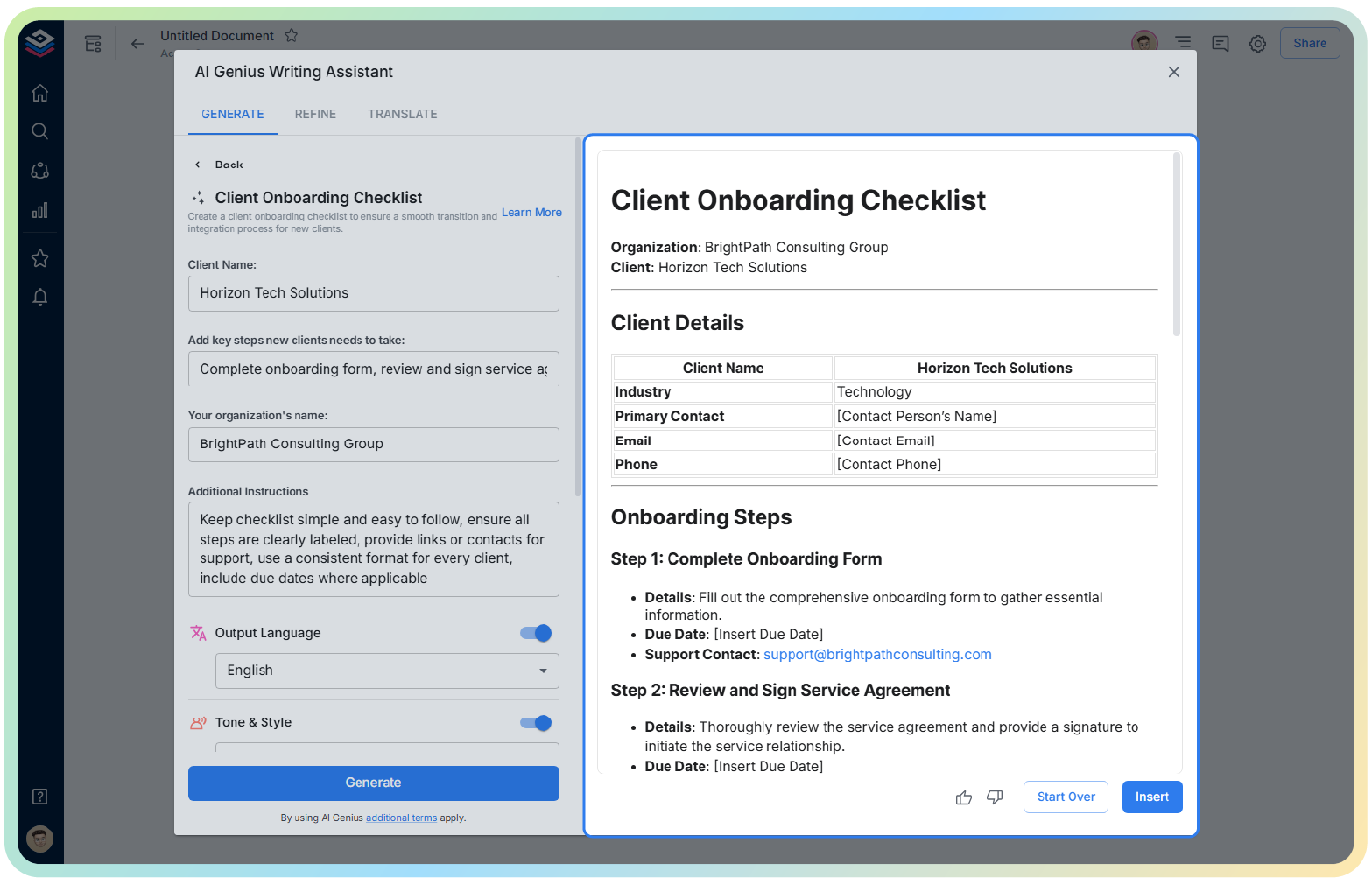Rate the generated checklist with thumbs down
Viewport: 1372px width, 885px height.
995,797
